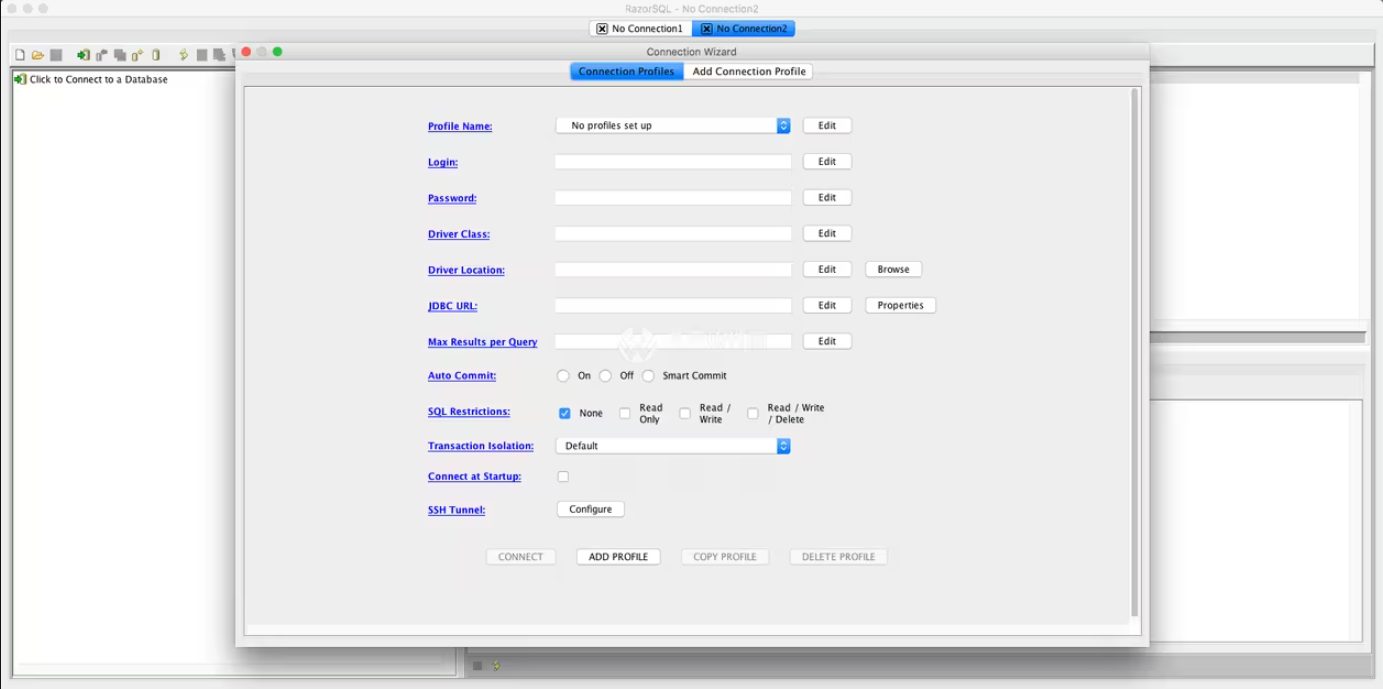
Task: Click the new file icon in toolbar
Action: pos(20,55)
